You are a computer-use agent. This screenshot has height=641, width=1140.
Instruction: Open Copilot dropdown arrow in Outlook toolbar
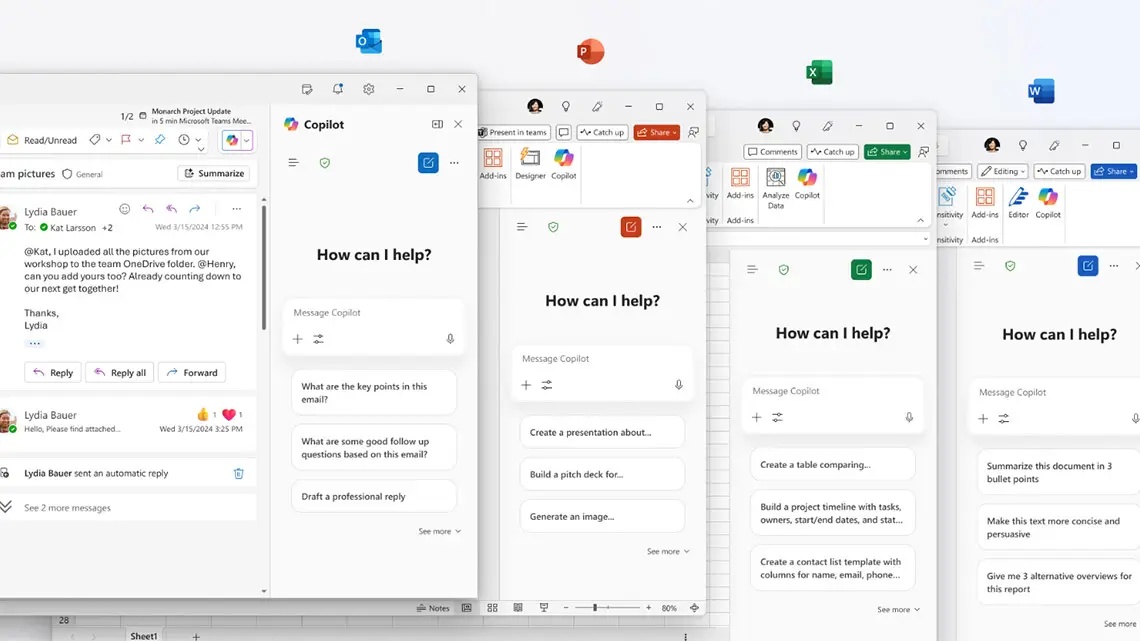coord(247,140)
